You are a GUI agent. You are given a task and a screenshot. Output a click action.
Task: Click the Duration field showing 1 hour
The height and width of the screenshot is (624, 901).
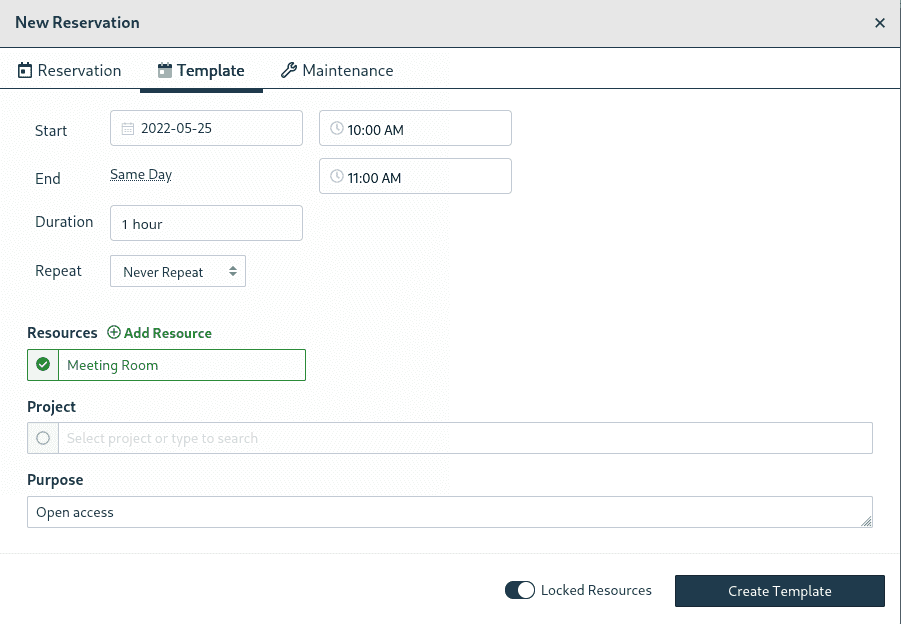206,223
